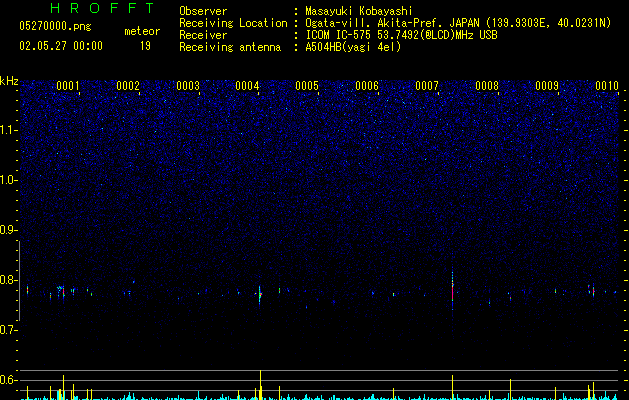Click the Observer label

point(203,11)
